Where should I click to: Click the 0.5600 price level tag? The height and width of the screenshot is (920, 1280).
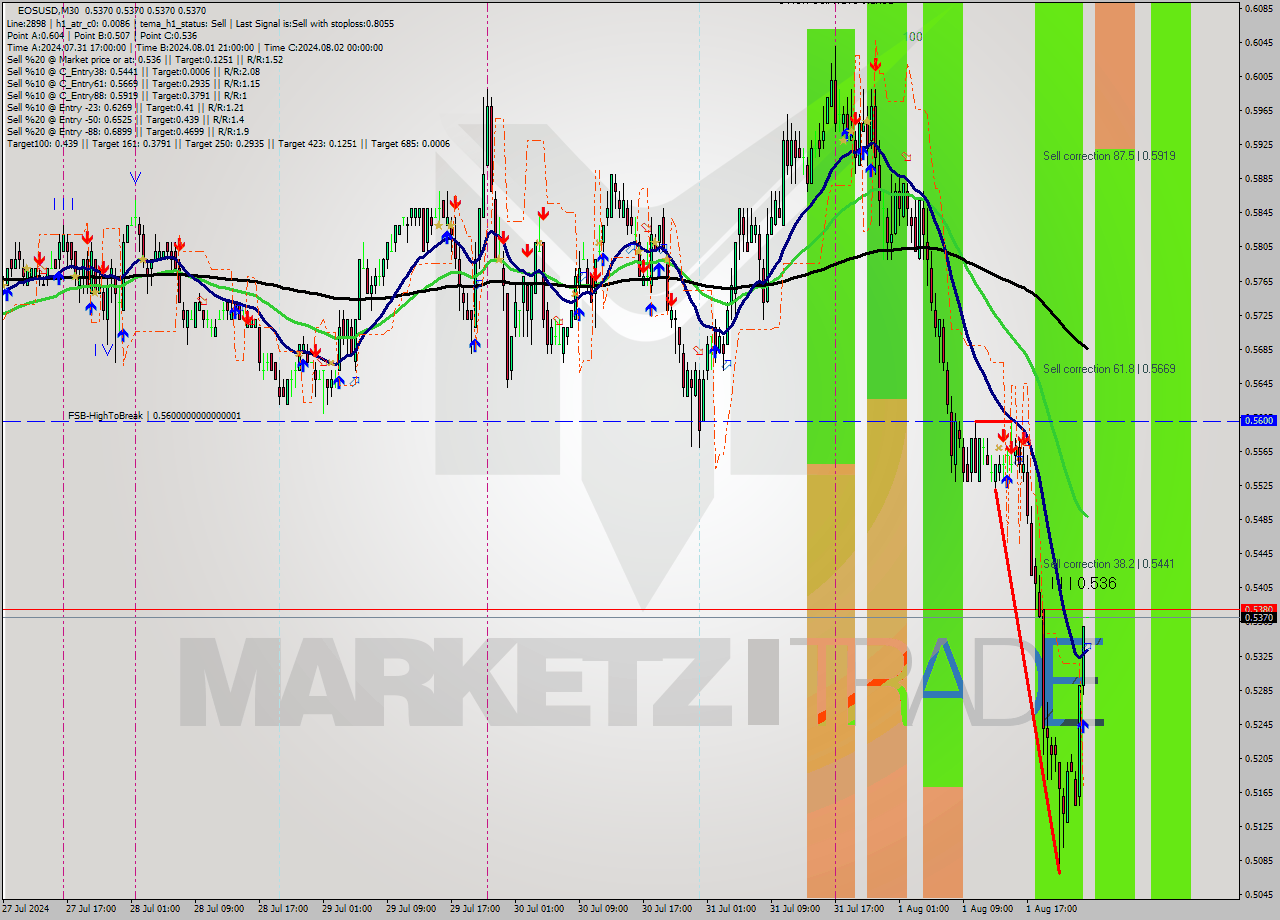click(x=1258, y=421)
